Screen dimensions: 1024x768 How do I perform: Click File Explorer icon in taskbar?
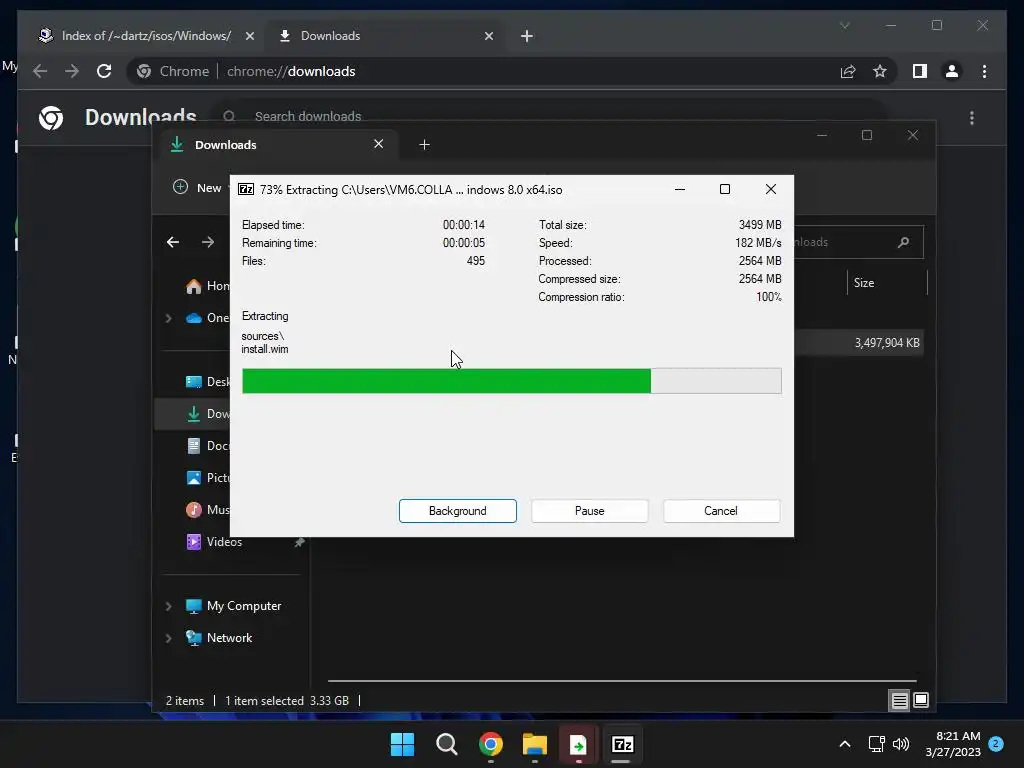pos(534,744)
